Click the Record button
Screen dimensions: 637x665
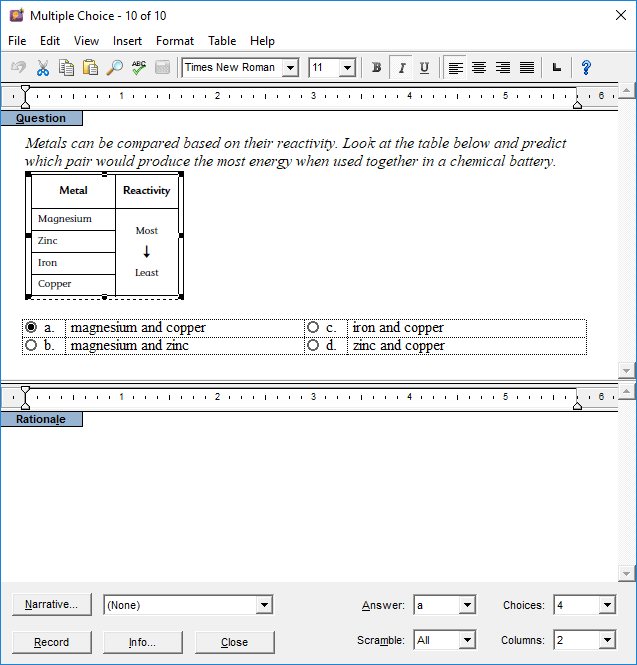pyautogui.click(x=51, y=642)
